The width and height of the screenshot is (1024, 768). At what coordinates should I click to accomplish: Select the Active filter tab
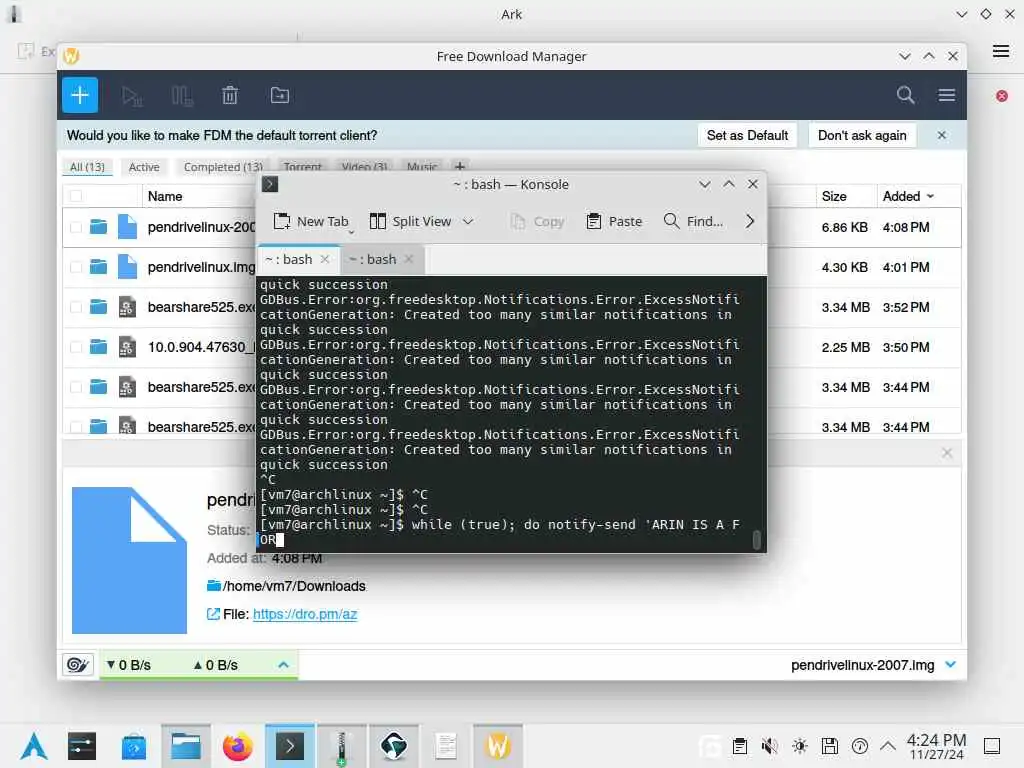tap(144, 167)
